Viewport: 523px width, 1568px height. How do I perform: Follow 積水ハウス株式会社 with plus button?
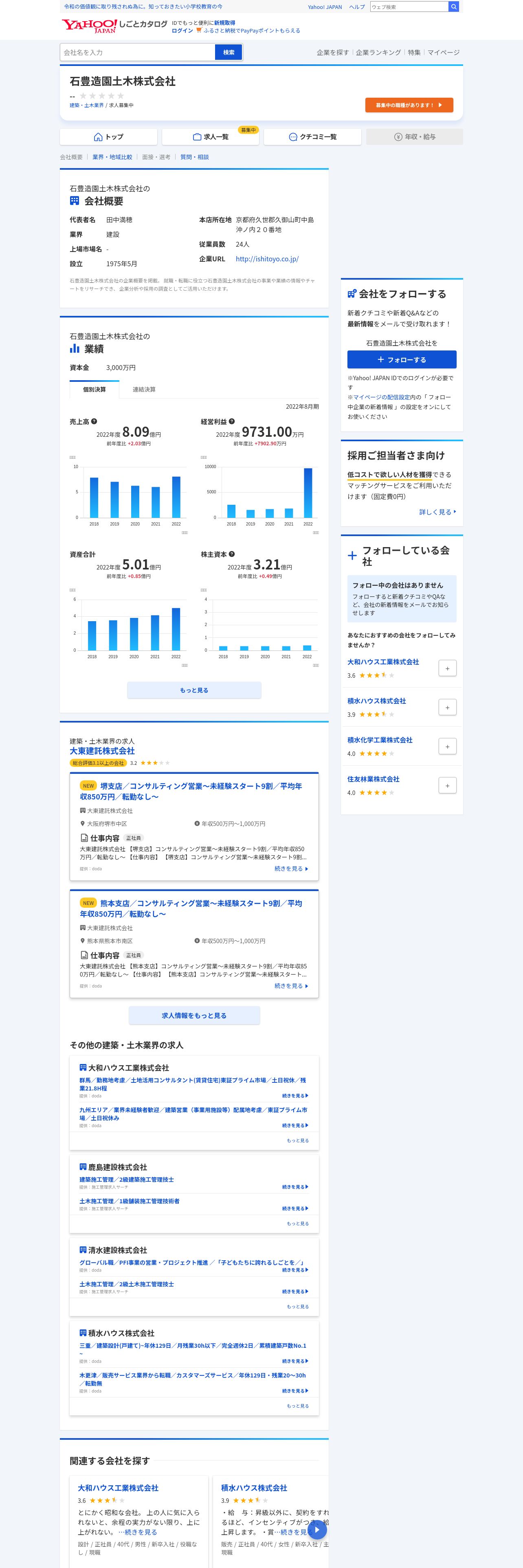pos(448,707)
